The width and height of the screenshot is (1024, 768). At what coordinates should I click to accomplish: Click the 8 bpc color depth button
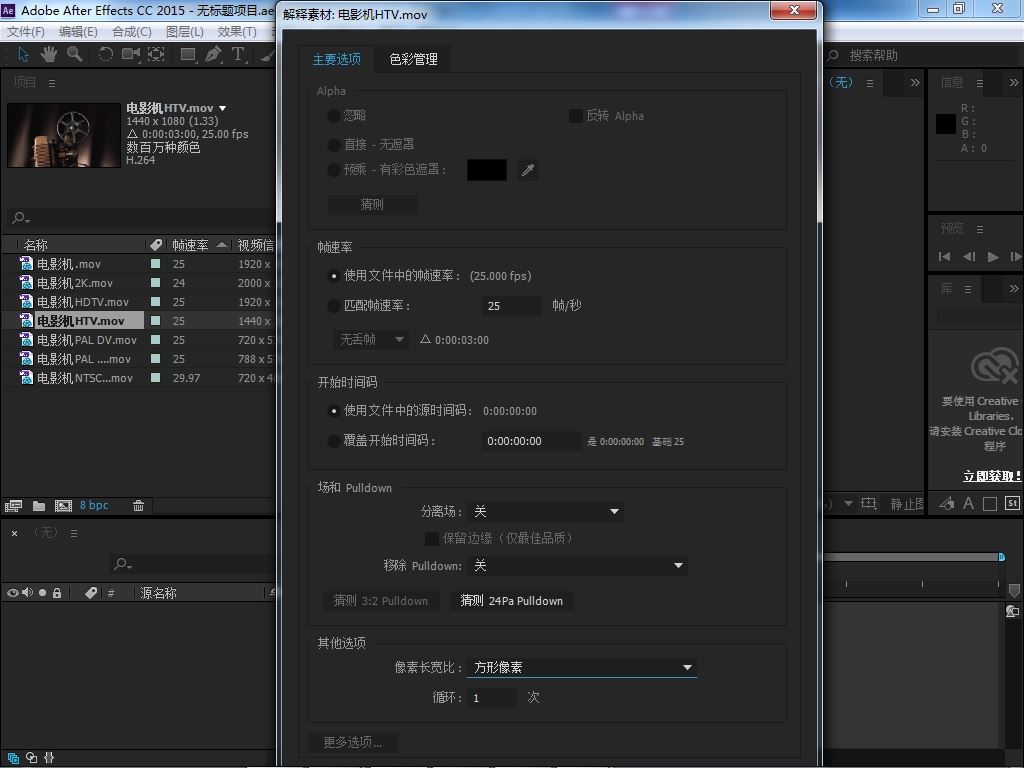coord(94,505)
